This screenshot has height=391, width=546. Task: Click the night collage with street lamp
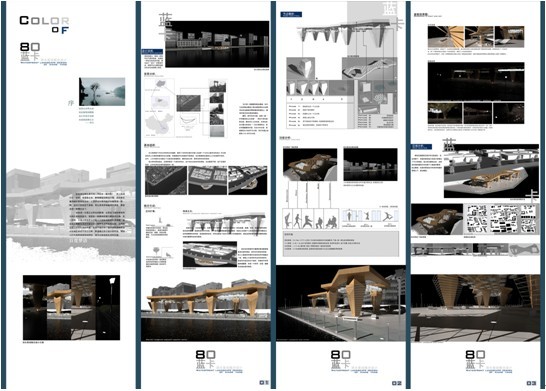pyautogui.click(x=71, y=307)
